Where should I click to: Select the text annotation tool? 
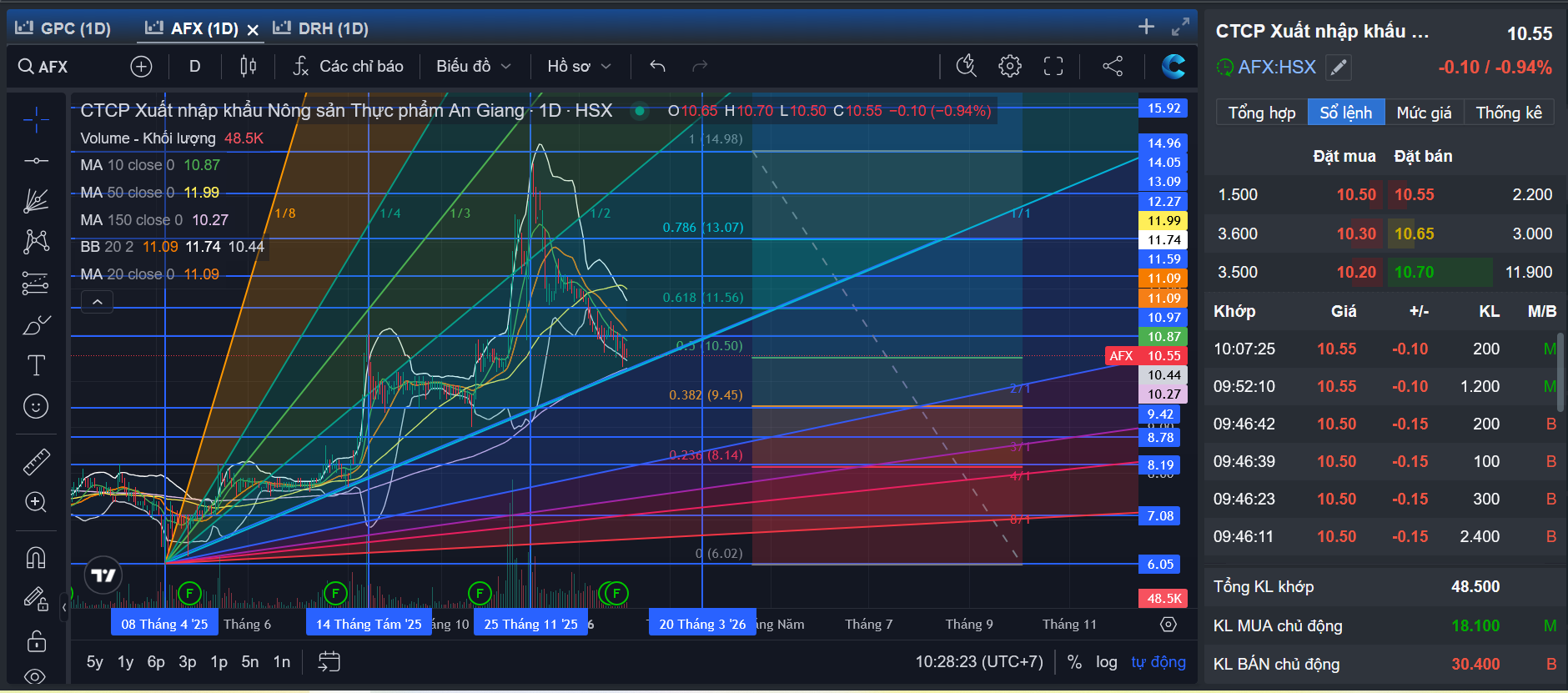point(36,365)
